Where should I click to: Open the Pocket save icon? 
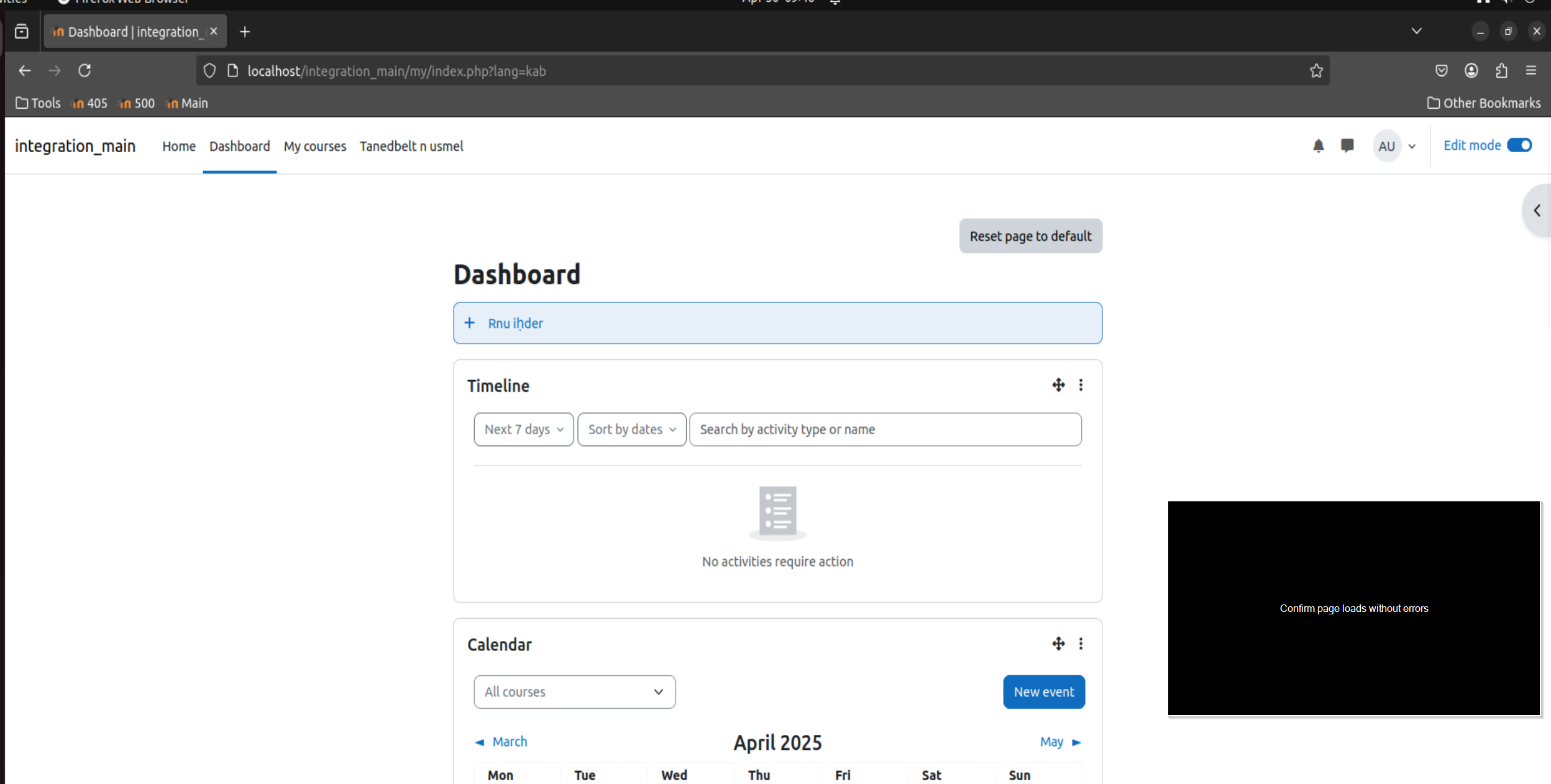click(1442, 71)
